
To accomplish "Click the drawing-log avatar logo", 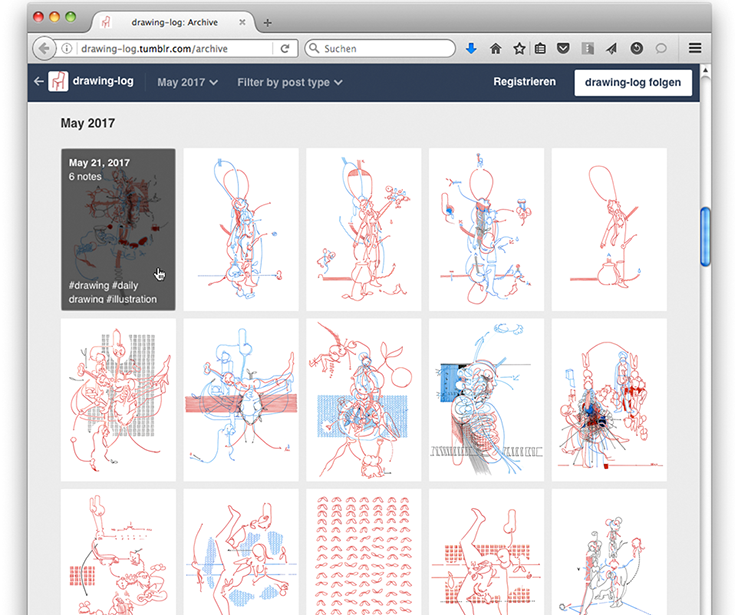I will click(58, 81).
